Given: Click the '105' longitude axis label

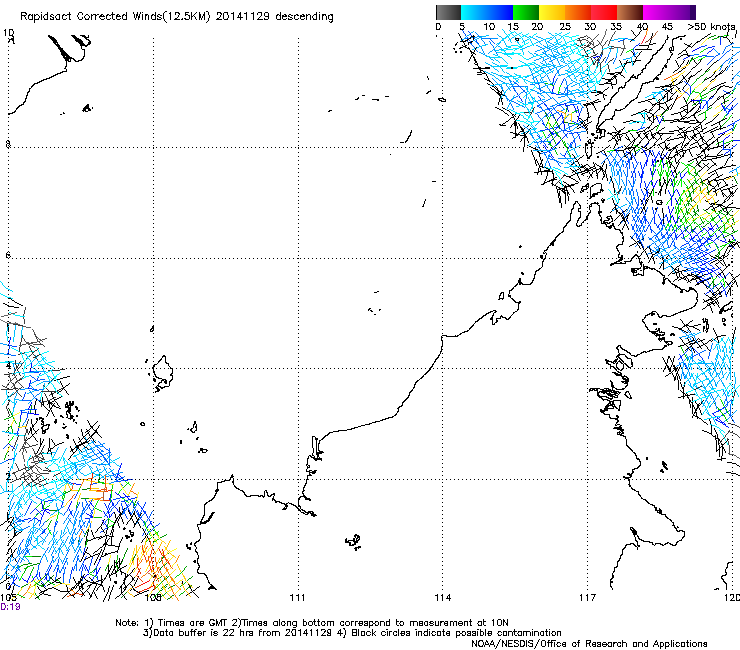Looking at the screenshot, I should (x=8, y=598).
